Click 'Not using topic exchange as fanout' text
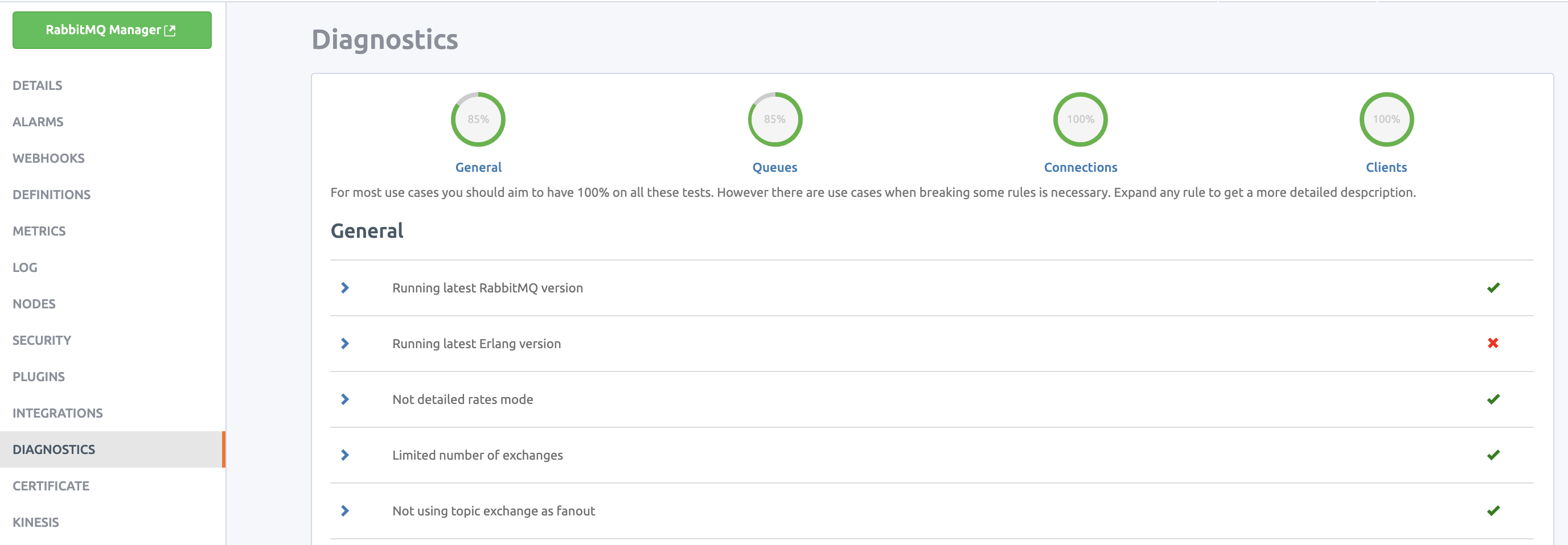 coord(494,511)
